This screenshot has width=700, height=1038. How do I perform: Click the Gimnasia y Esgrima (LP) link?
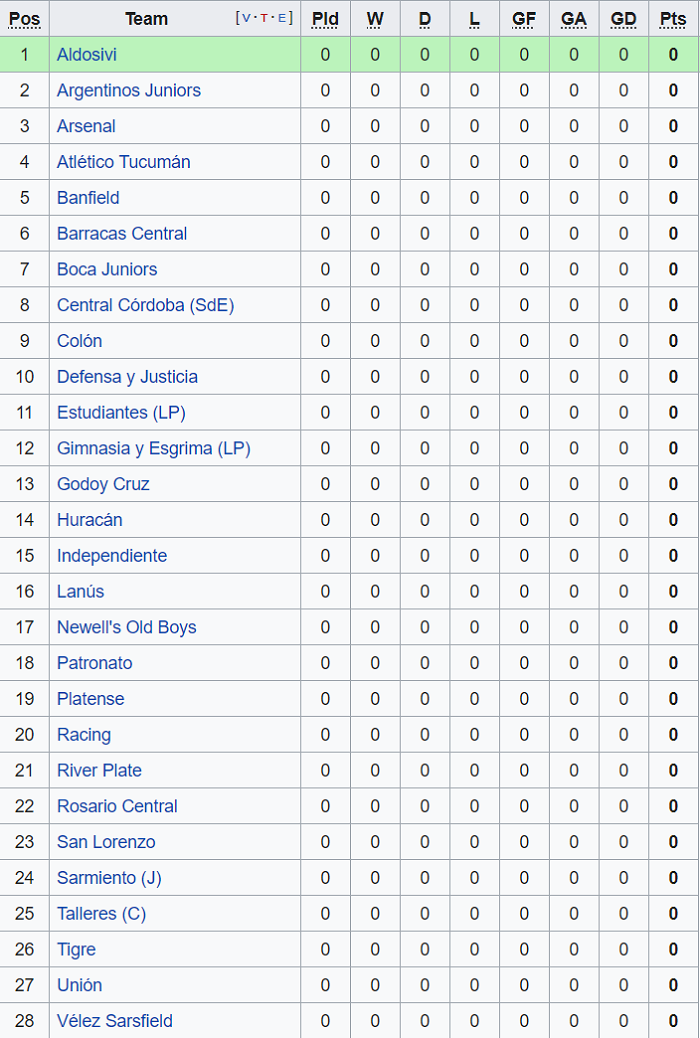click(x=153, y=448)
